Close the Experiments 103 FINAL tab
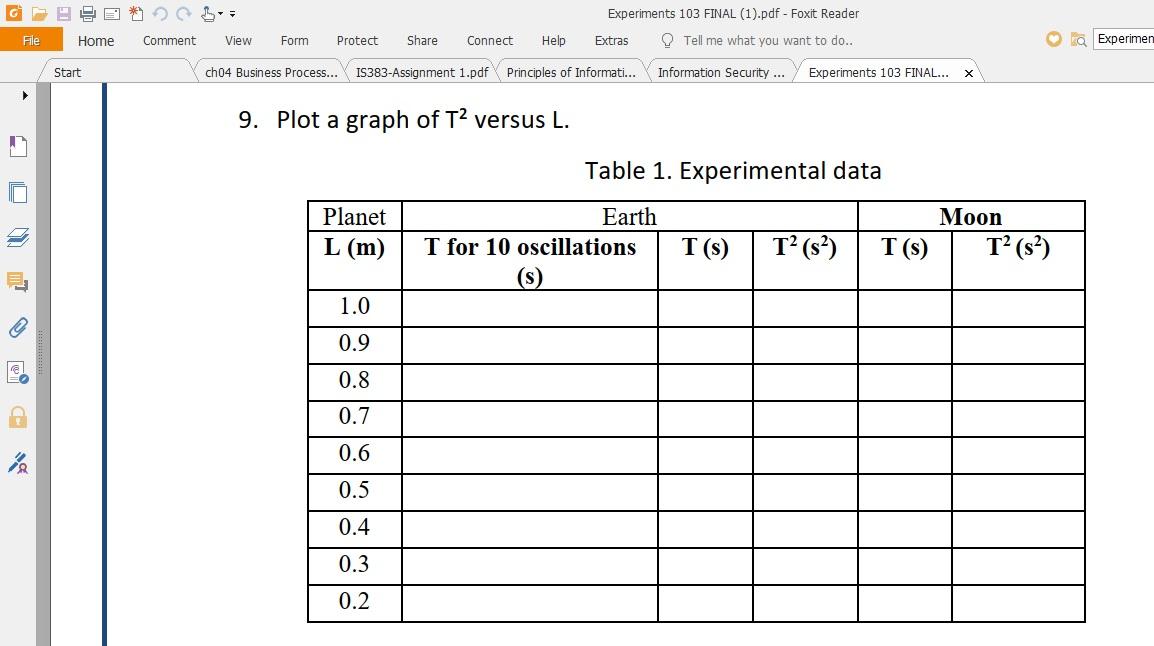The image size is (1154, 646). coord(969,73)
